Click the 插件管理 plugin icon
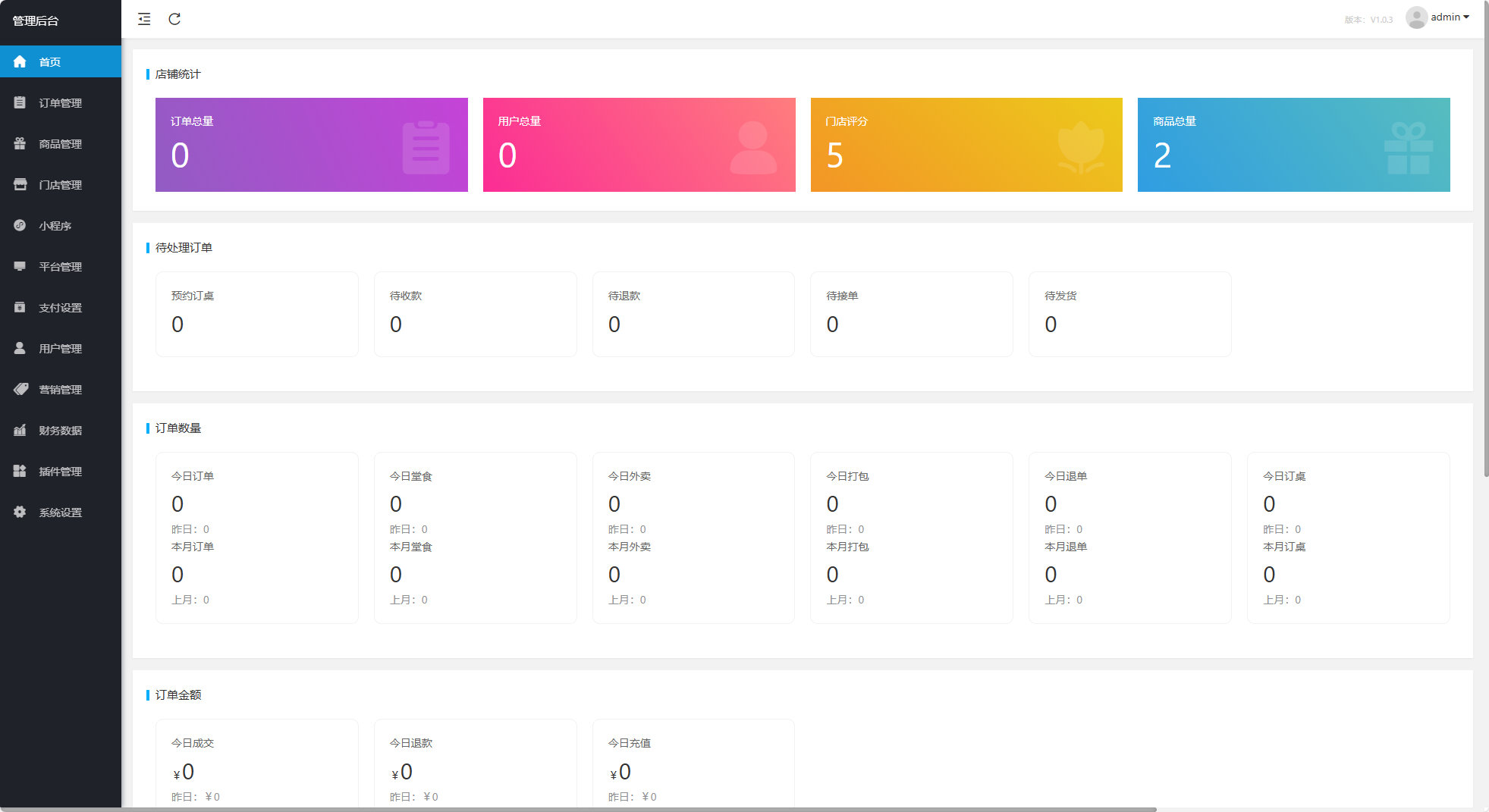The image size is (1489, 812). click(x=20, y=471)
